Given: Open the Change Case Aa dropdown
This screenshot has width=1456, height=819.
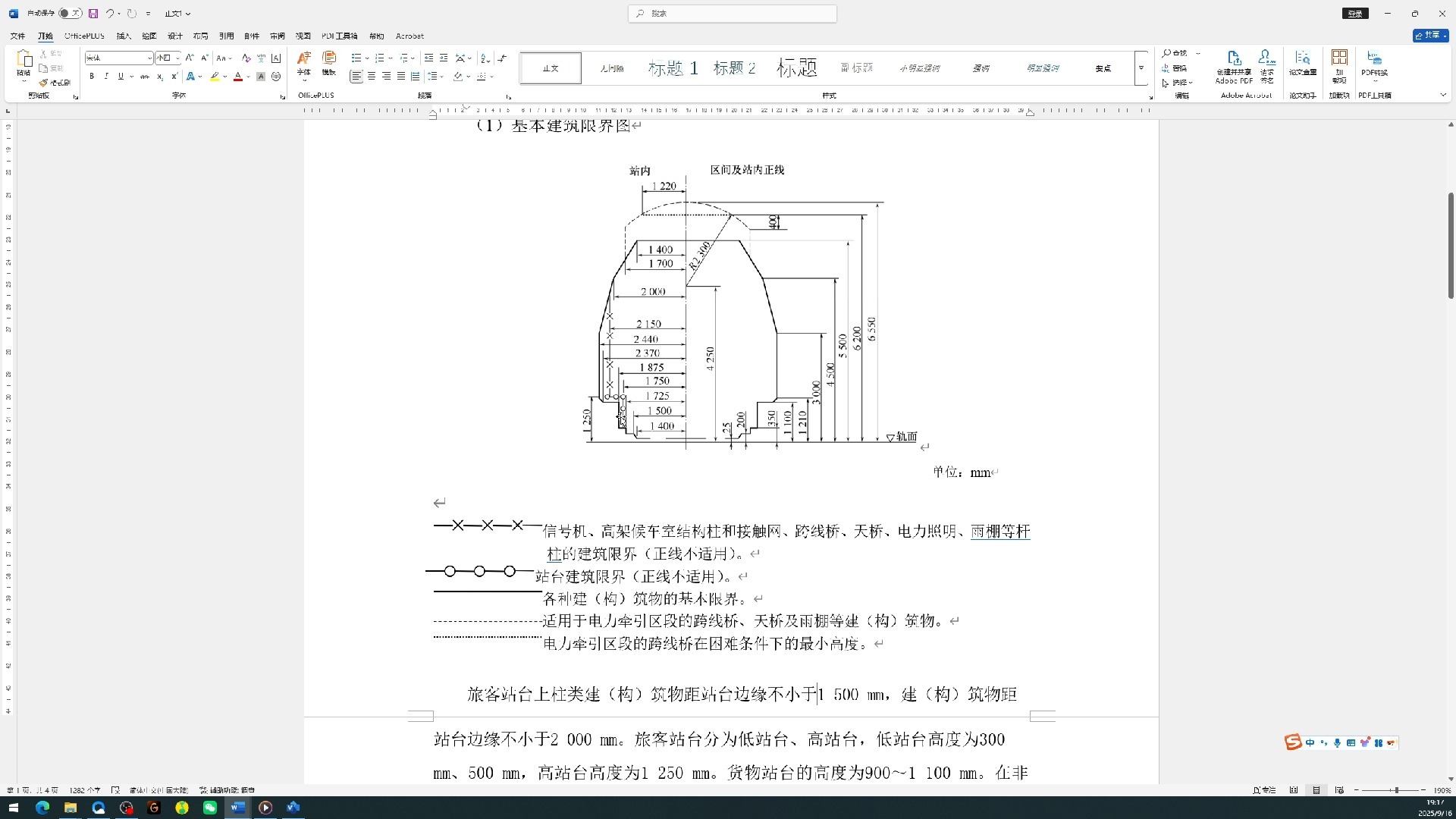Looking at the screenshot, I should point(223,58).
